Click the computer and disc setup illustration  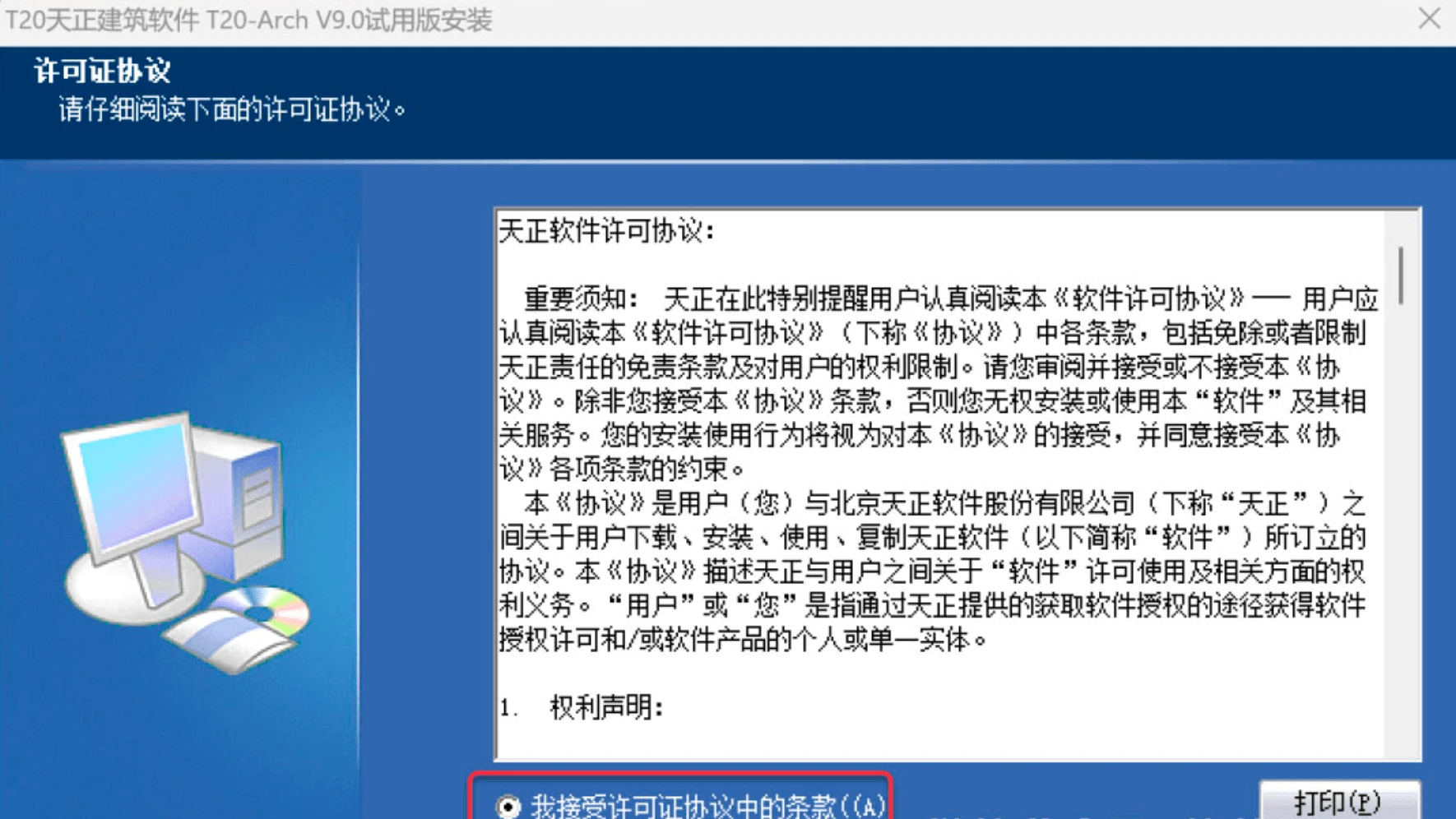[x=186, y=543]
